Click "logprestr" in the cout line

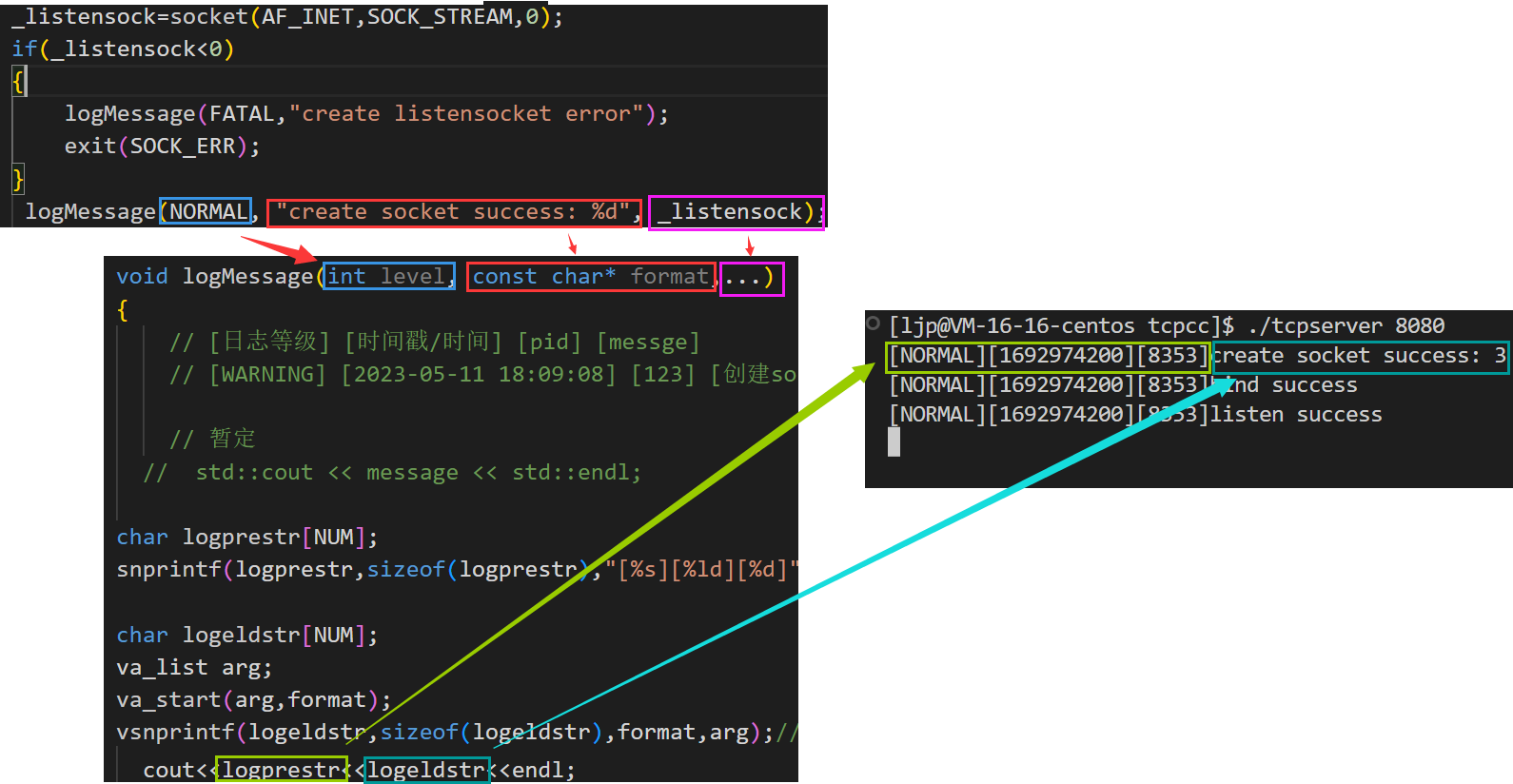point(282,770)
